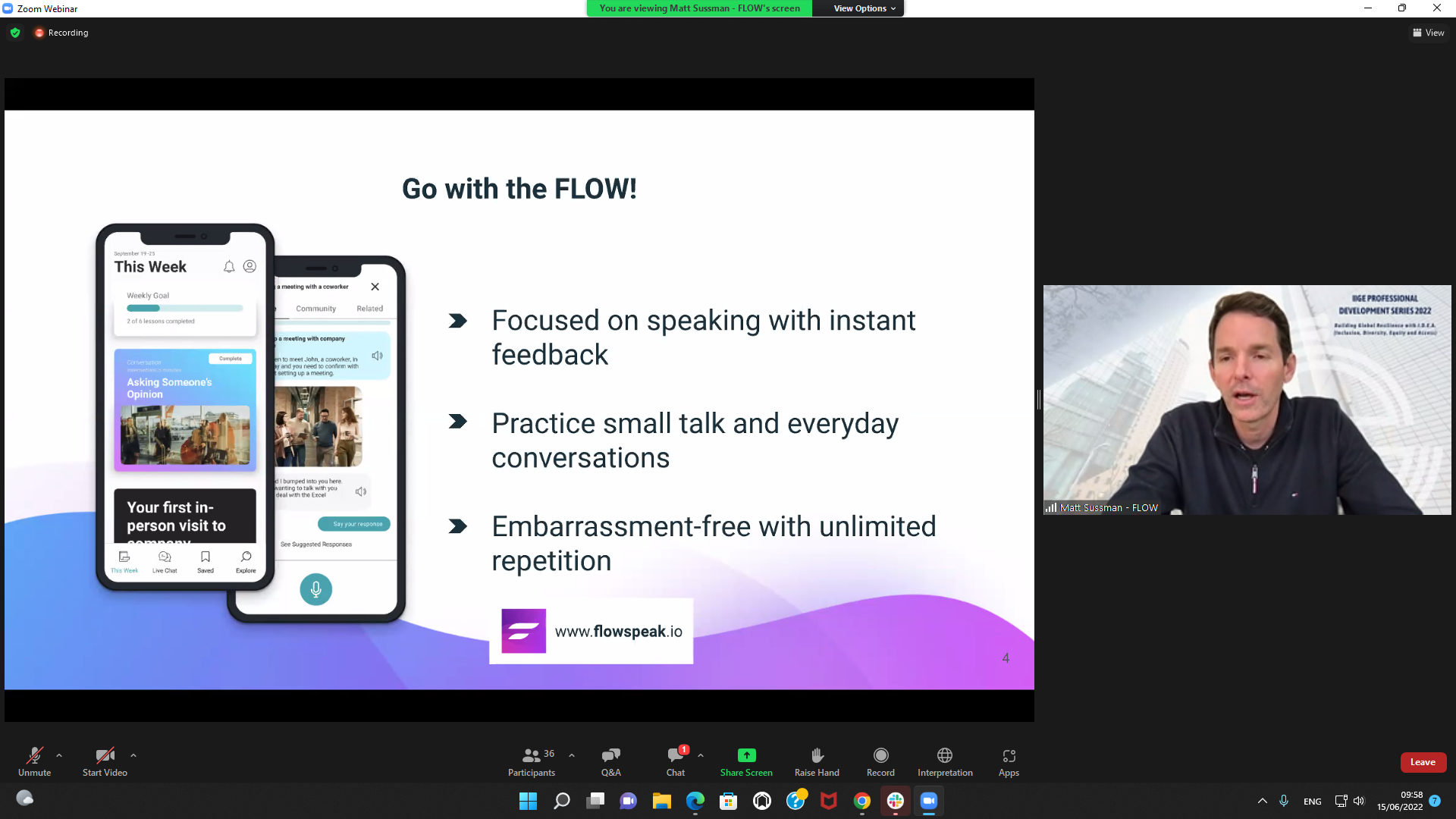Open volume control in system tray
The image size is (1456, 819).
tap(1359, 801)
